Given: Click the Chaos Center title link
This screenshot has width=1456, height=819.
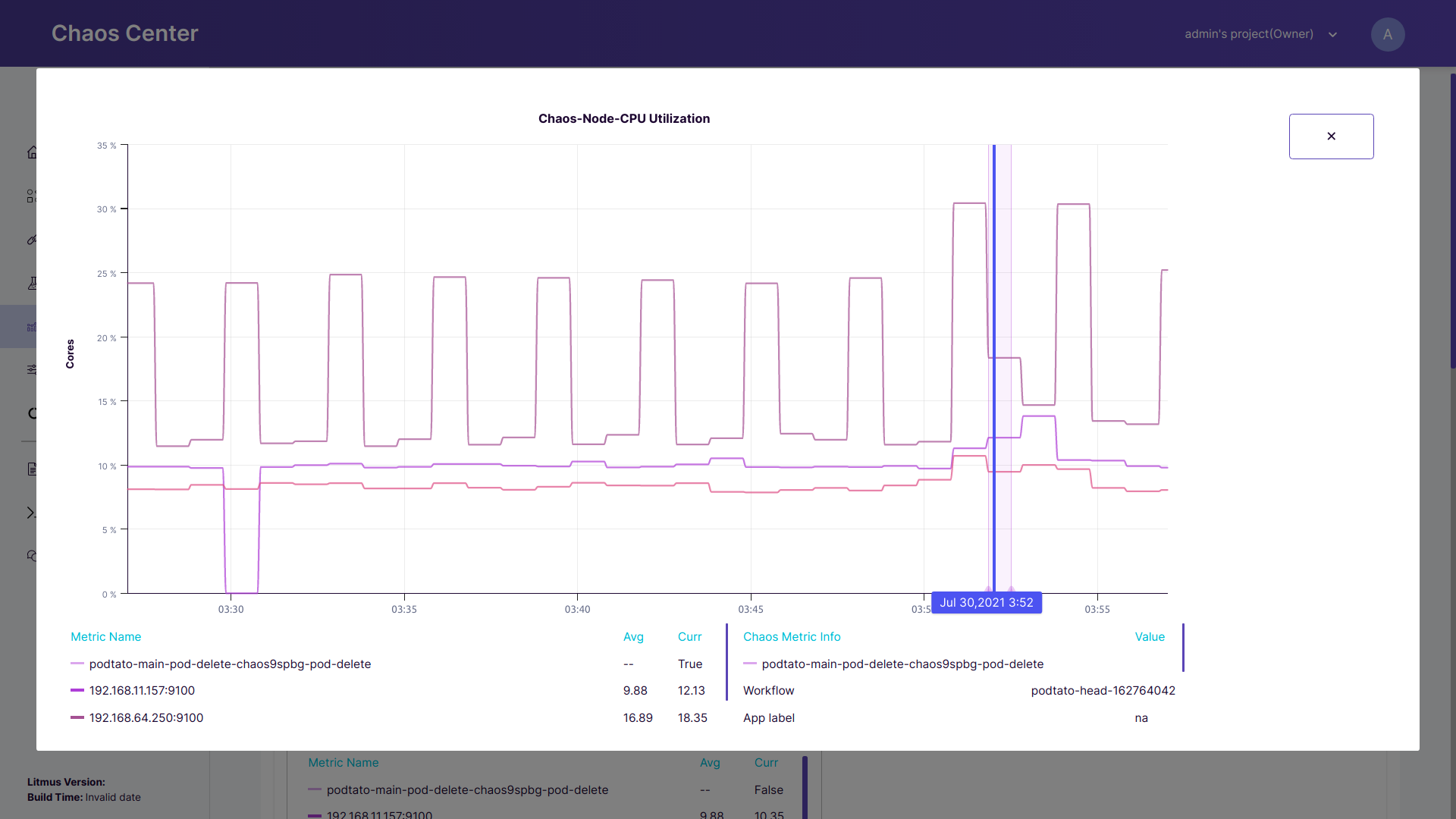Looking at the screenshot, I should (x=124, y=33).
